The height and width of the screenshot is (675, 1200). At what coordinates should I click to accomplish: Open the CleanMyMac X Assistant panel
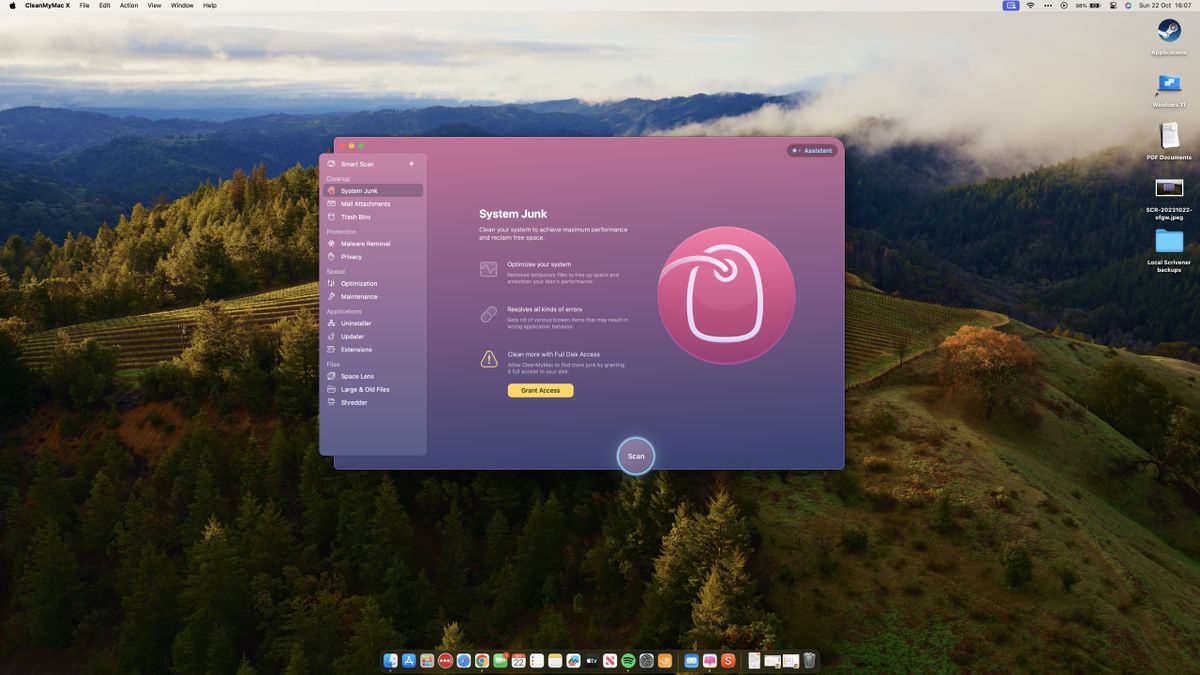point(814,150)
